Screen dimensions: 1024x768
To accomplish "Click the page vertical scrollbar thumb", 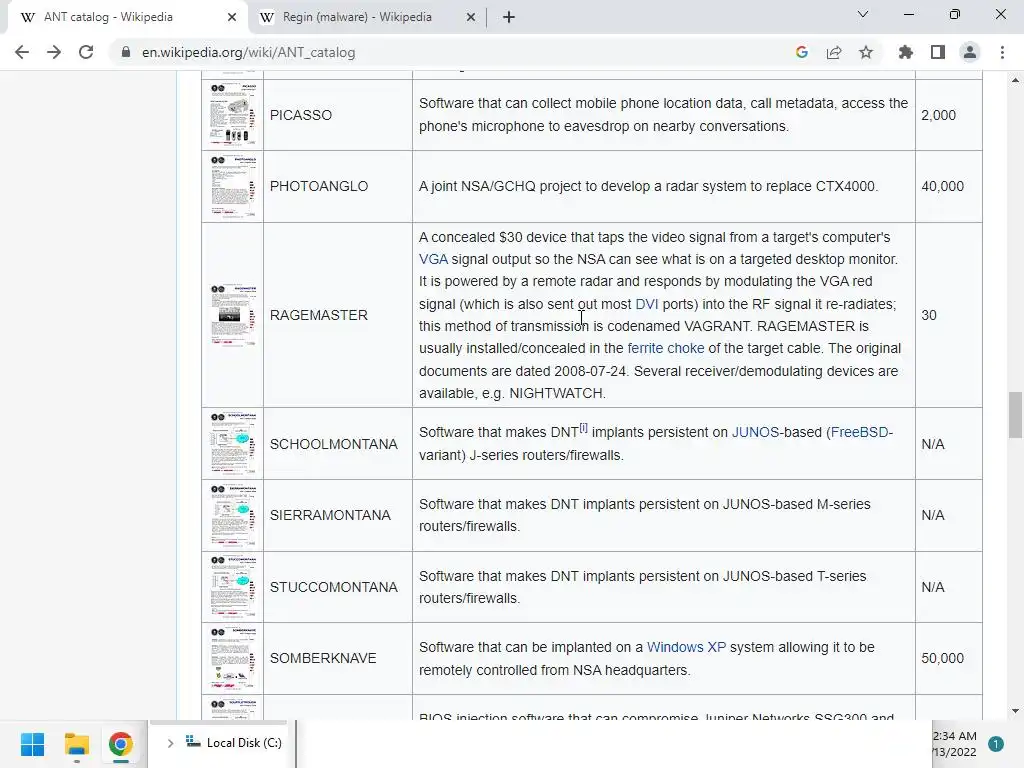I will click(x=1015, y=415).
